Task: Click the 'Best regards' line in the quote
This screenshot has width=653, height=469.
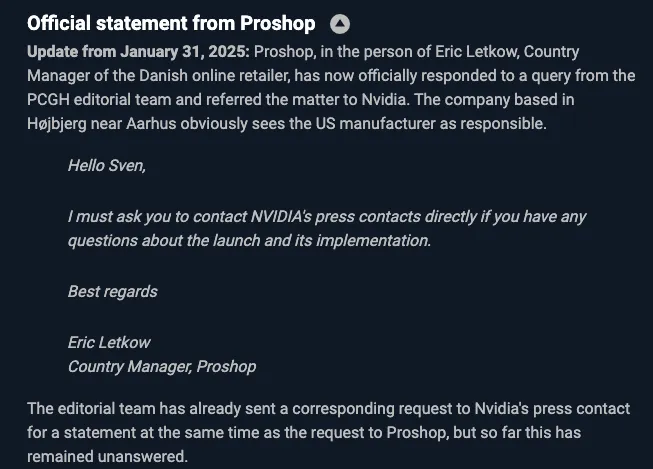Action: (x=113, y=292)
